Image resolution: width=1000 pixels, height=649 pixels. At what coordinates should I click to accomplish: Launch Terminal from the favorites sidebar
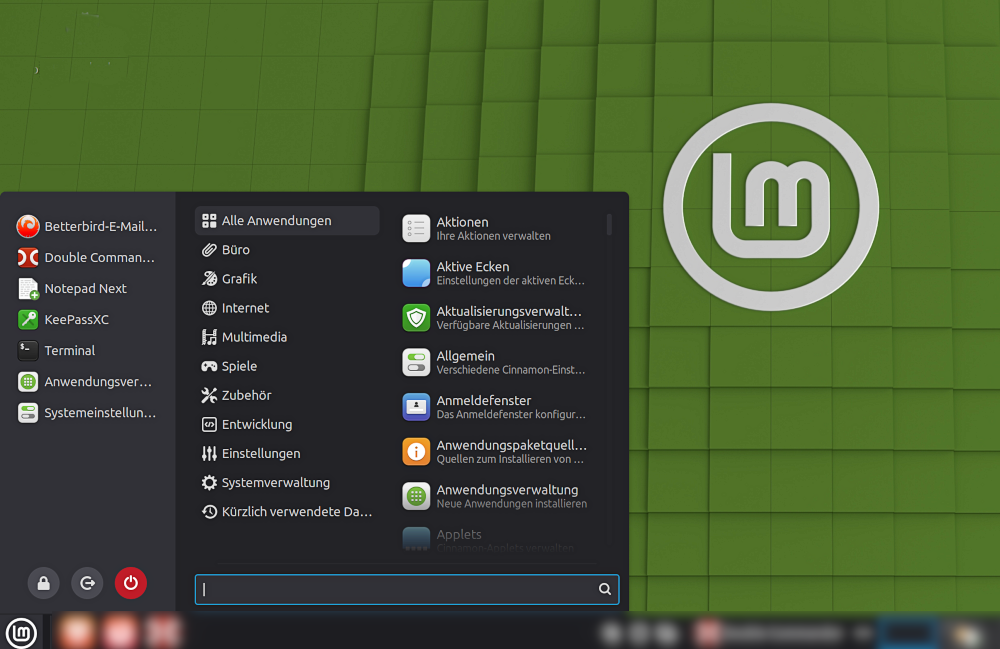click(x=87, y=351)
